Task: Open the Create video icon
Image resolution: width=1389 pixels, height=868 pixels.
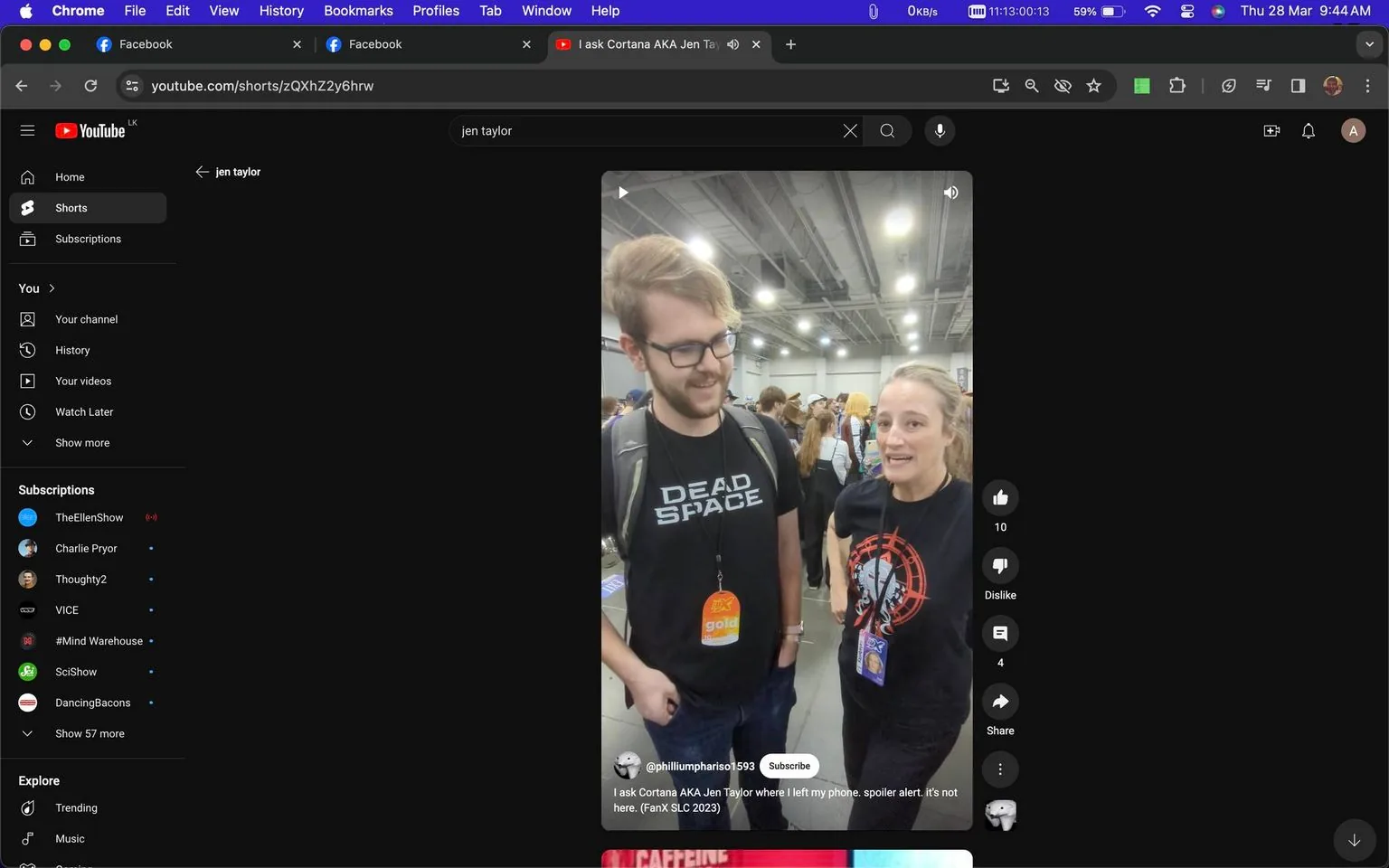Action: coord(1271,130)
